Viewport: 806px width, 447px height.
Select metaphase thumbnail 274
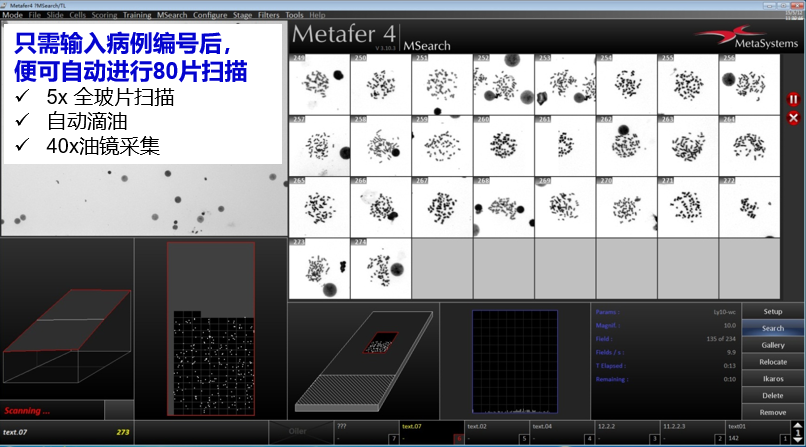(381, 269)
